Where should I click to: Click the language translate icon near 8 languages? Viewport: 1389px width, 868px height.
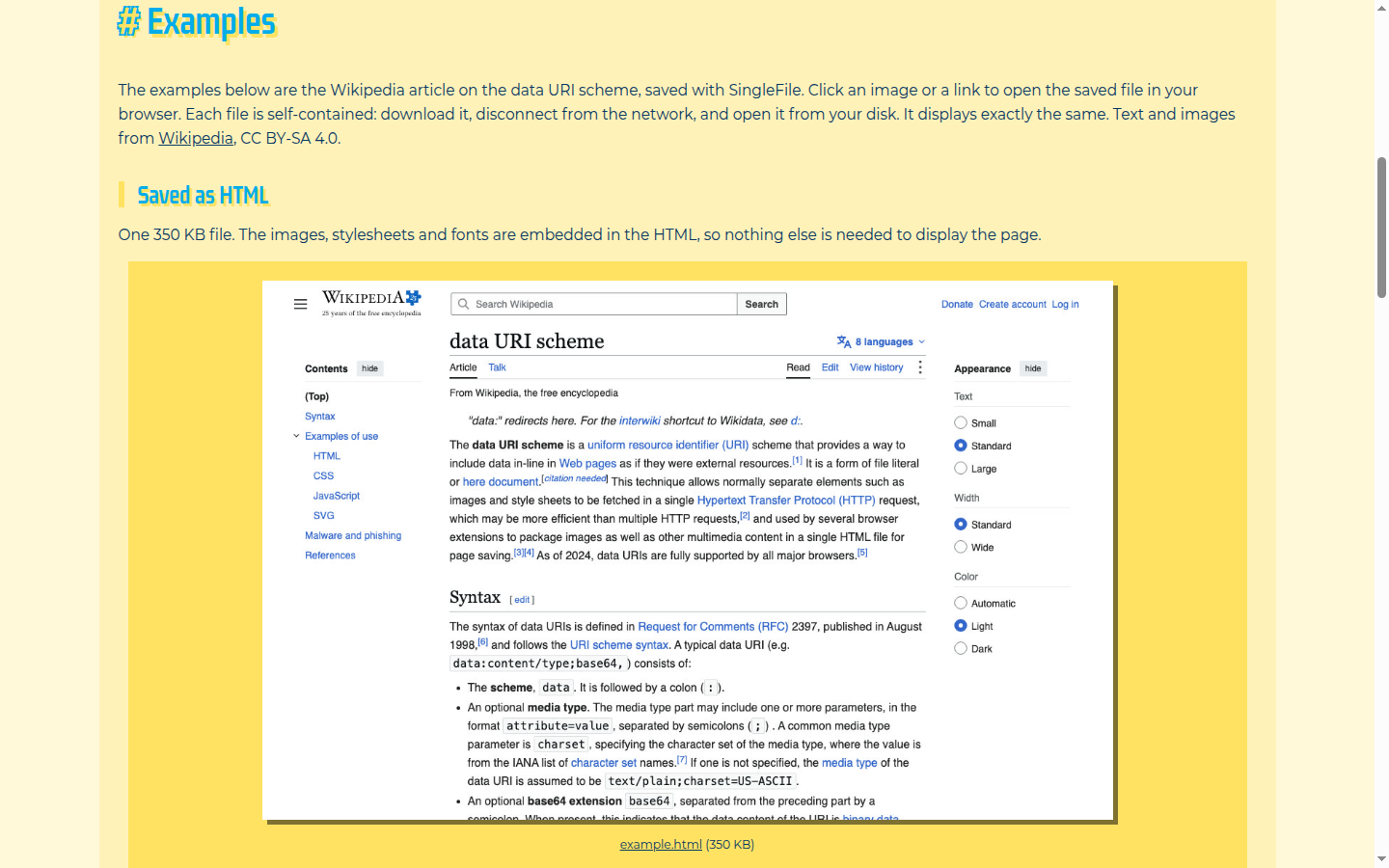[844, 341]
